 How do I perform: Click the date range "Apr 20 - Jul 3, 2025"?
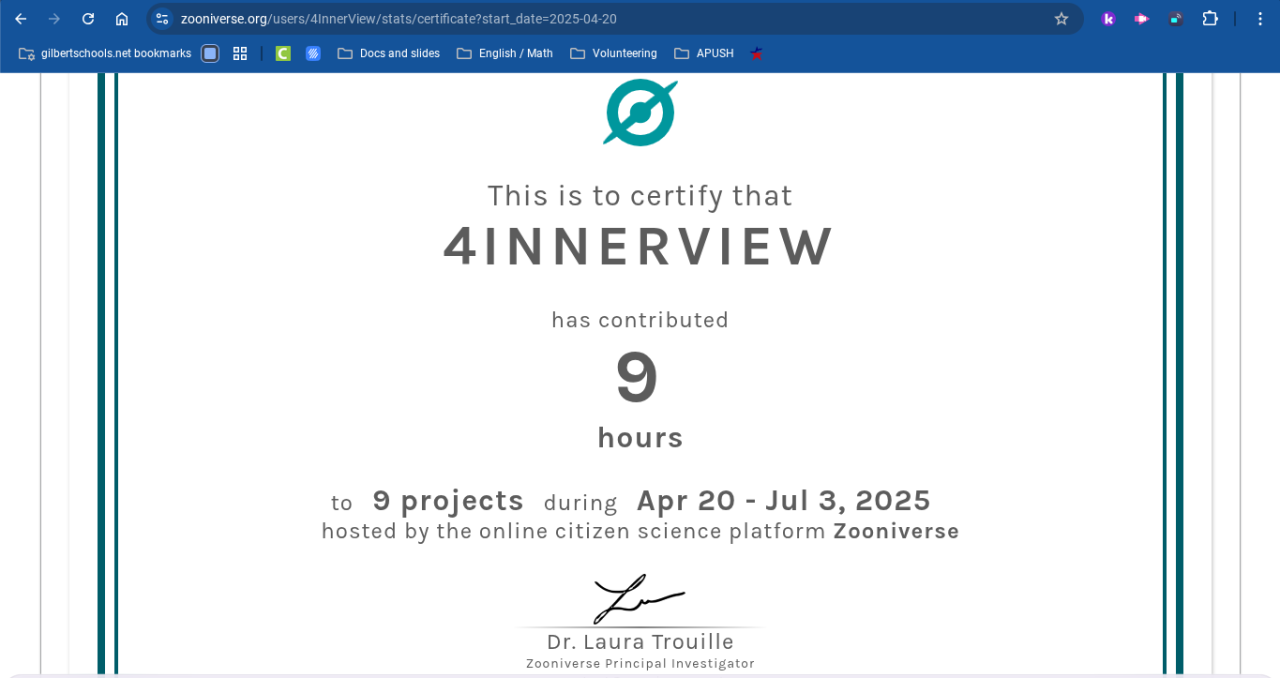click(x=784, y=500)
